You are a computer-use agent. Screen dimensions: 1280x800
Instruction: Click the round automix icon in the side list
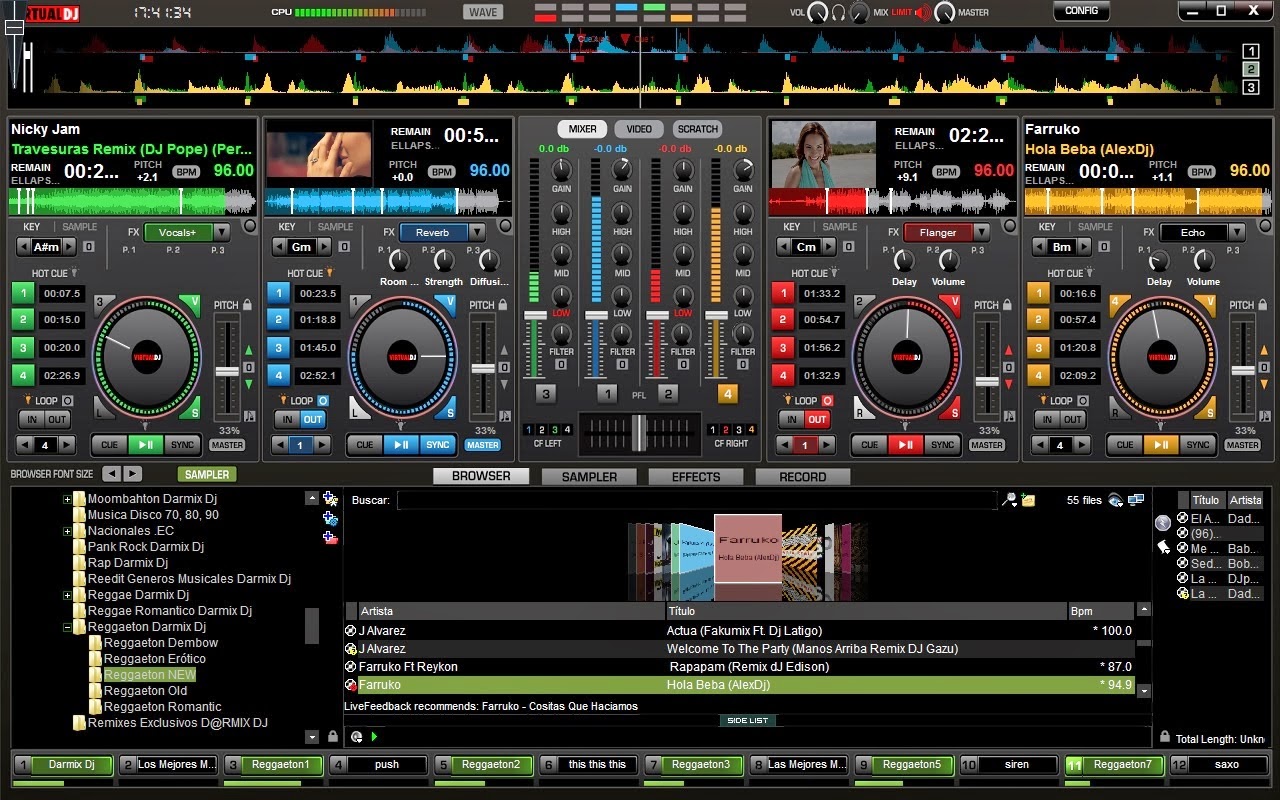(1162, 523)
